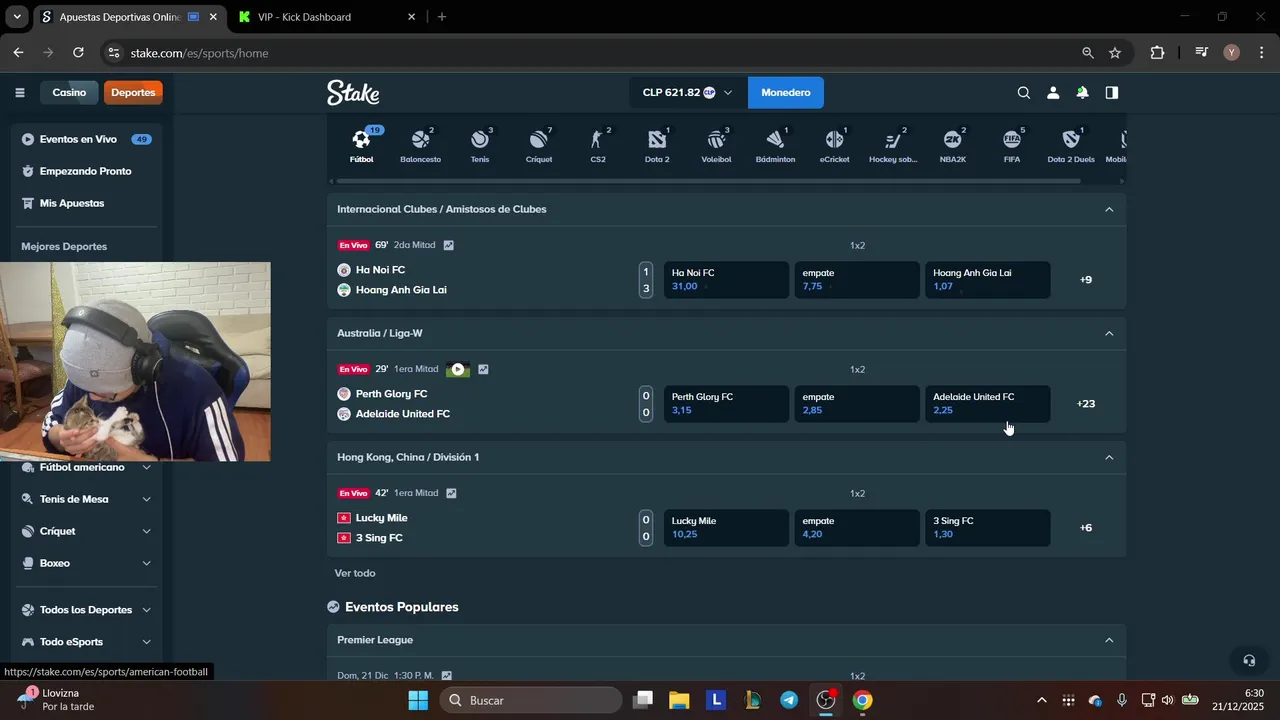
Task: Open stats icon for Perth Glory match
Action: pyautogui.click(x=483, y=369)
